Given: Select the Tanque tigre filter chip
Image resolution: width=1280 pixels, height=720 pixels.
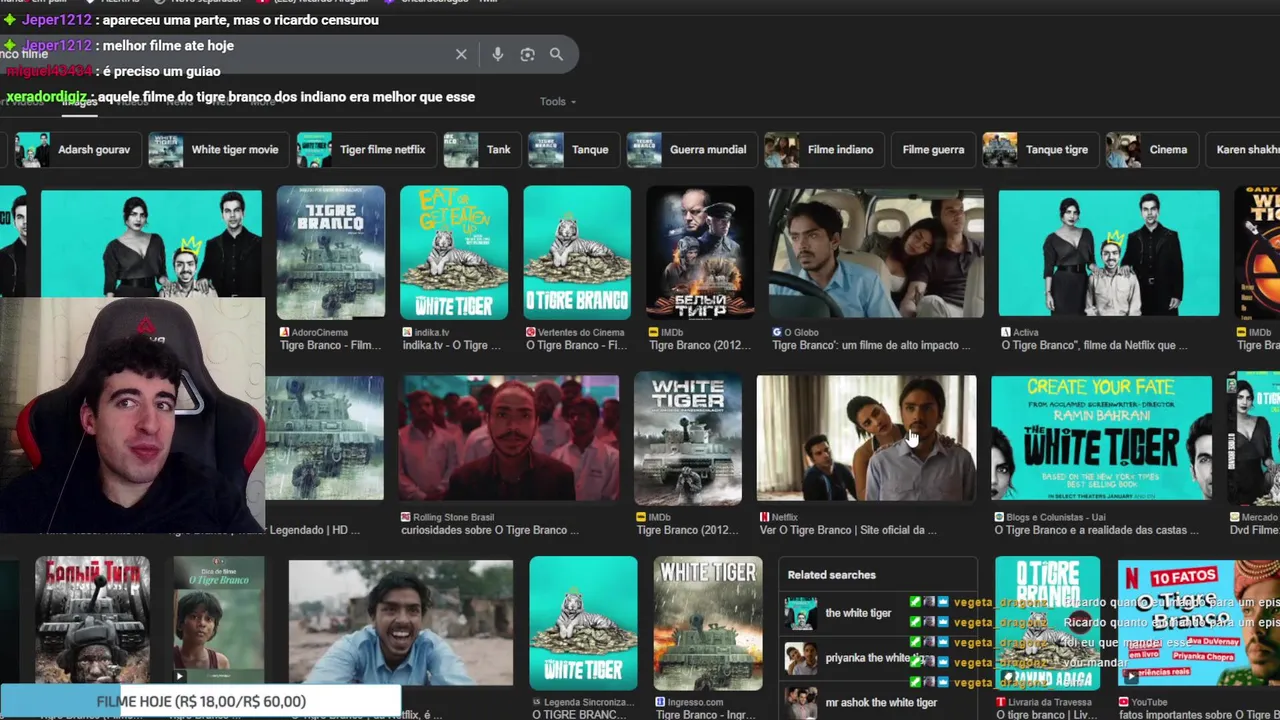Looking at the screenshot, I should click(x=1040, y=150).
